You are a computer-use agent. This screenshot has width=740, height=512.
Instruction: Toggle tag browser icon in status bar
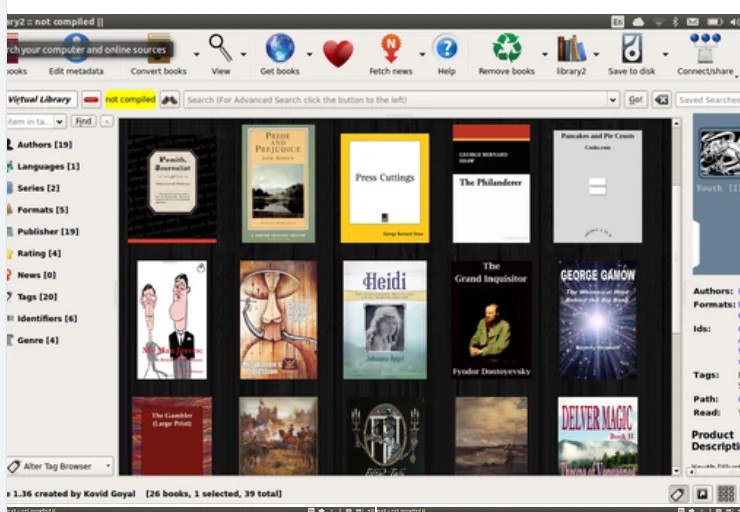(x=678, y=494)
